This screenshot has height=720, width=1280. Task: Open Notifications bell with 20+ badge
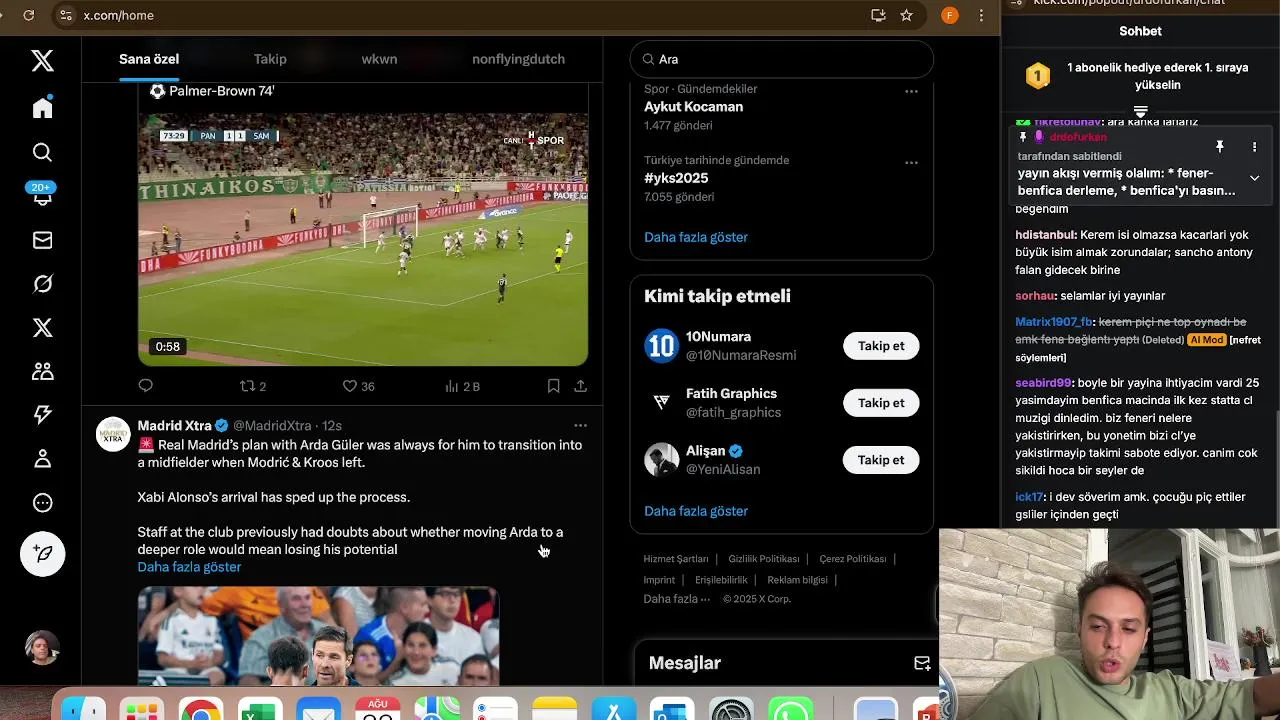[42, 195]
